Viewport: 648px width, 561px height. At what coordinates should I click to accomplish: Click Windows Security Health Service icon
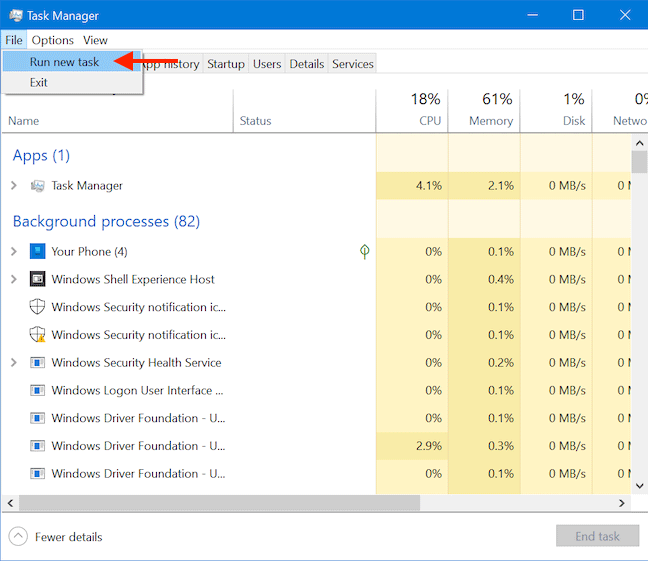coord(37,363)
